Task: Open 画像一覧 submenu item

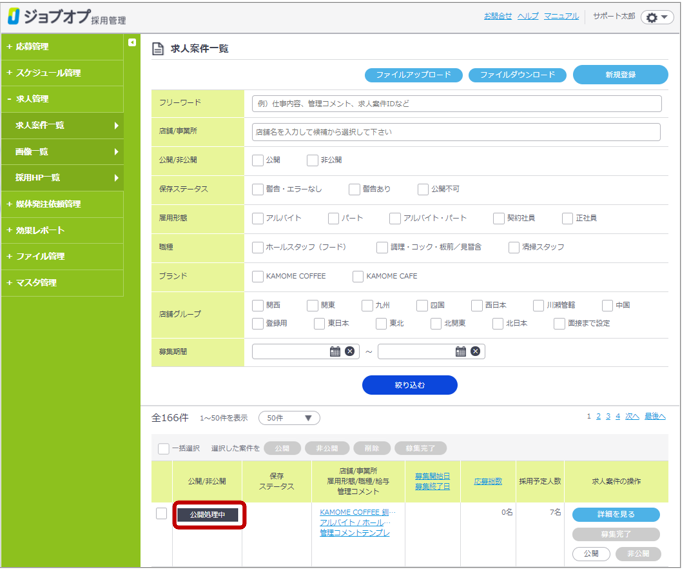Action: coord(62,152)
